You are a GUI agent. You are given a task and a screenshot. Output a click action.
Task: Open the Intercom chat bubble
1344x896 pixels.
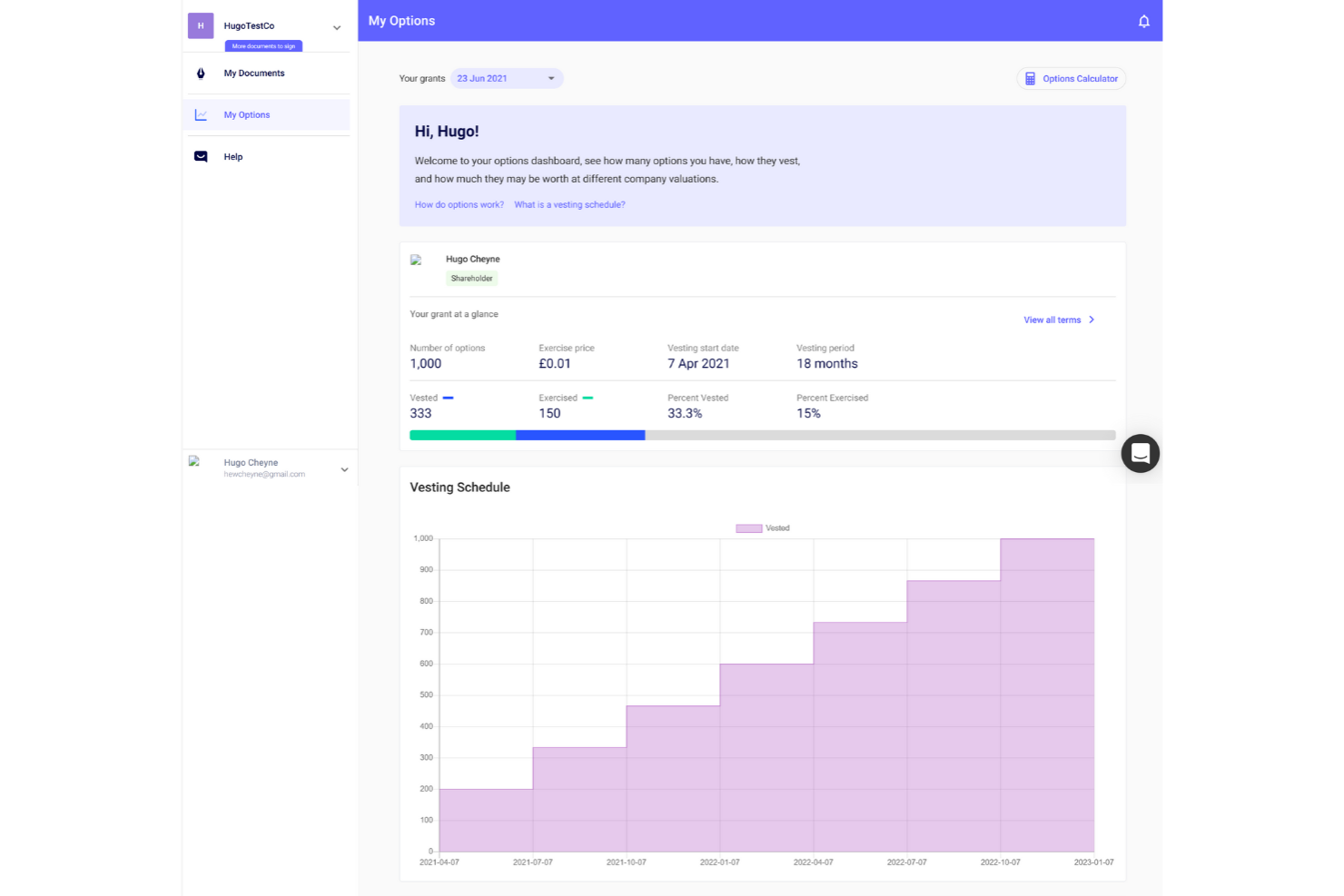coord(1141,453)
